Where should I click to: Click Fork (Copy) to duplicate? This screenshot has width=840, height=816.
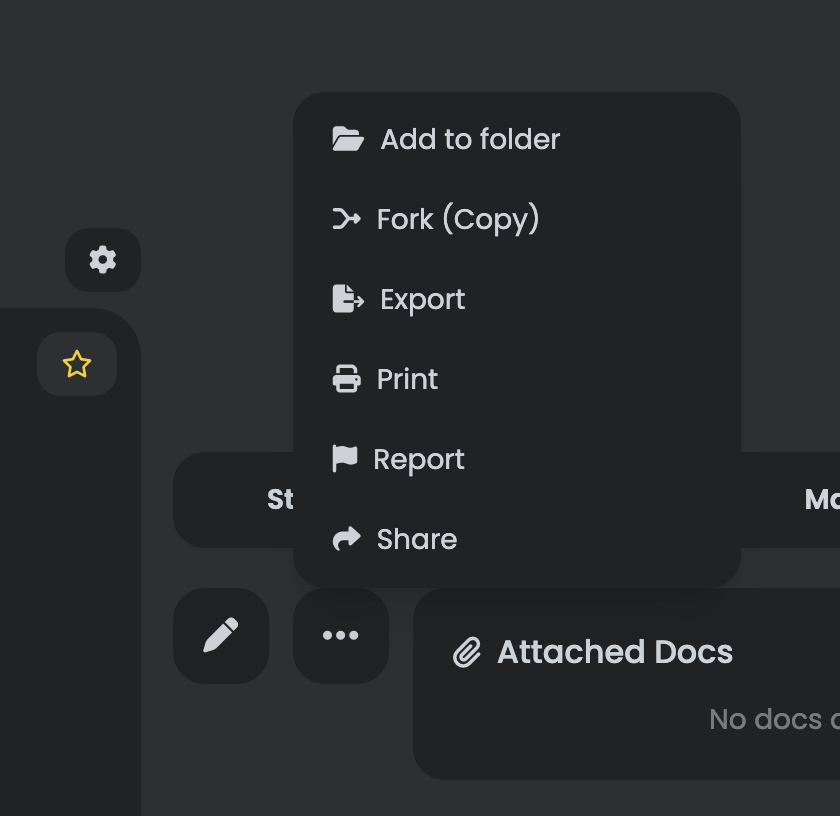tap(456, 219)
